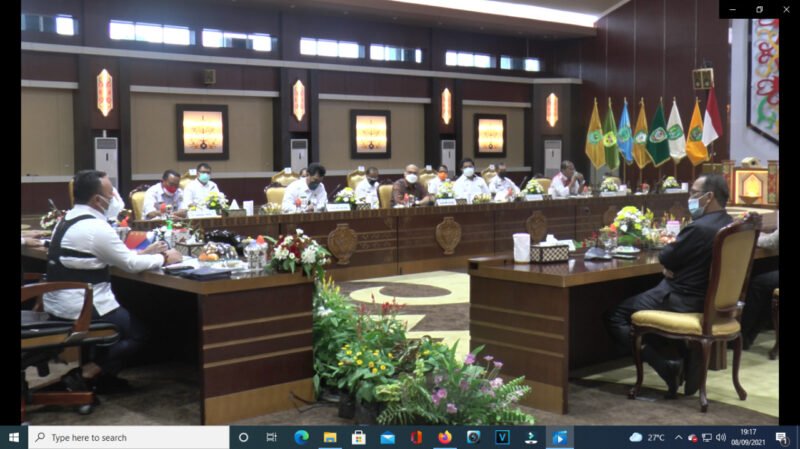Open the clock showing 19:17

point(748,437)
